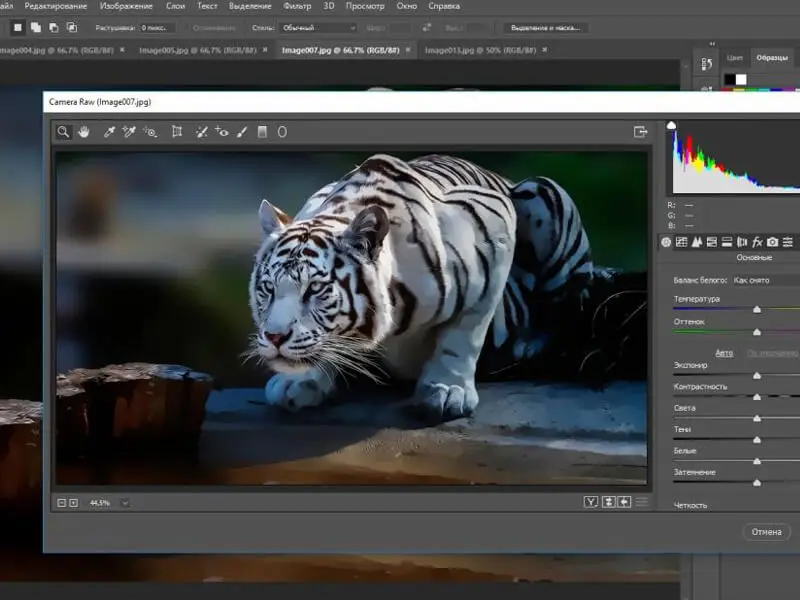Click the Отмена button
The image size is (800, 600).
point(766,531)
